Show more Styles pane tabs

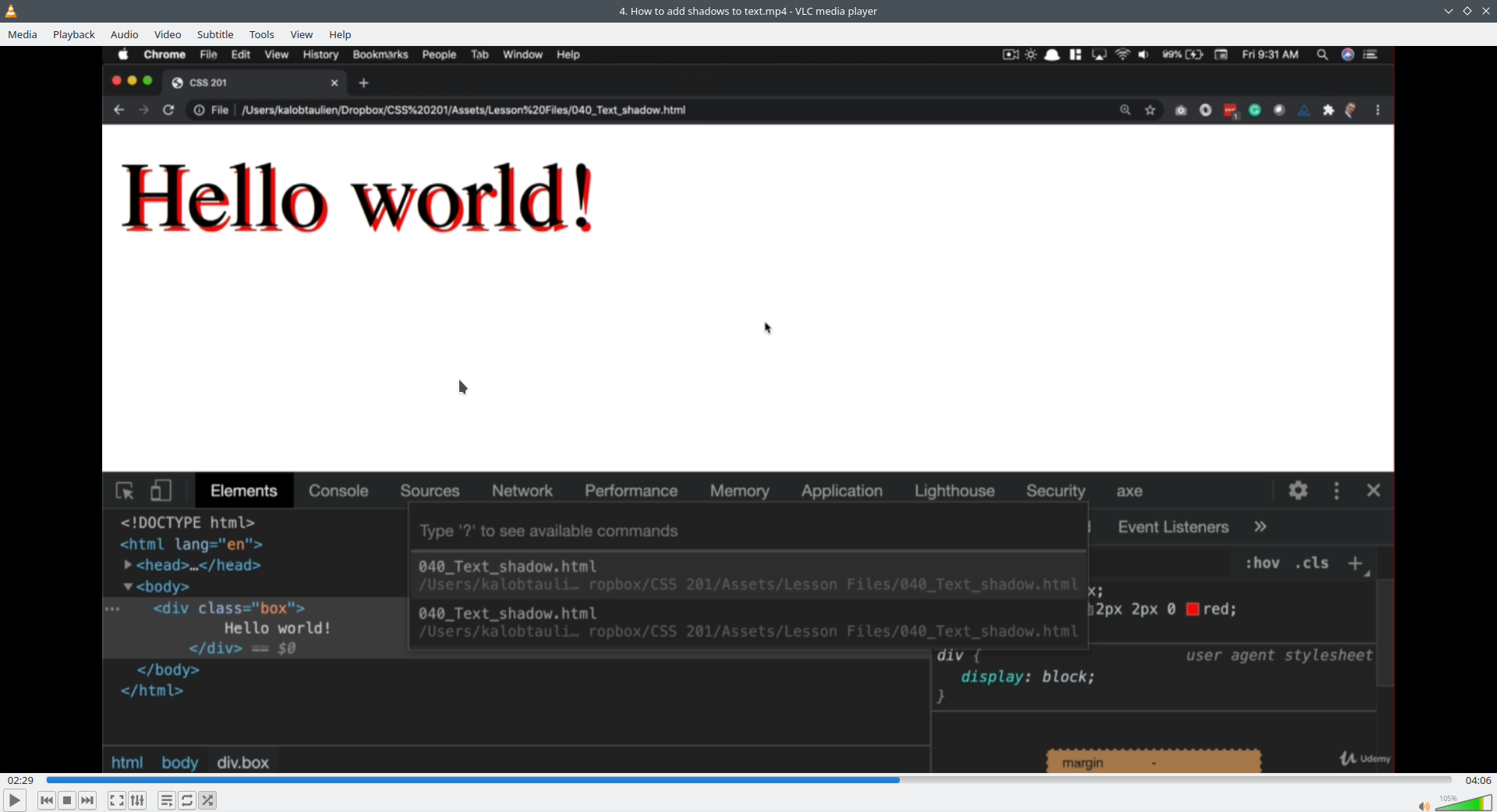(1261, 527)
